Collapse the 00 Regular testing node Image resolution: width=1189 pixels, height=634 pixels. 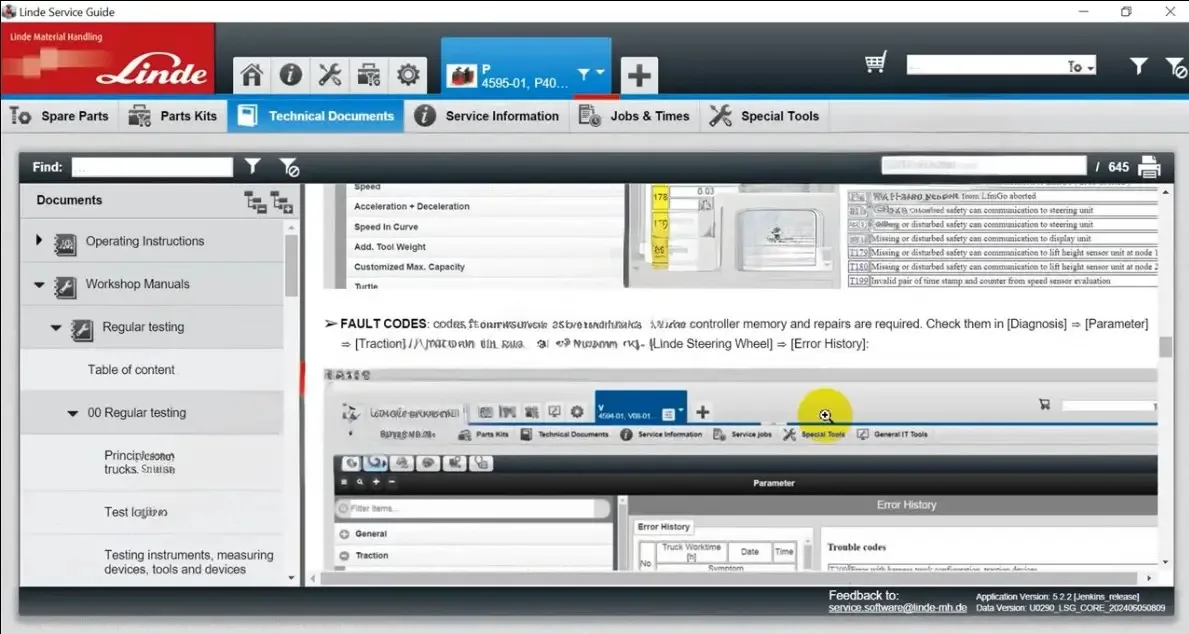click(73, 413)
